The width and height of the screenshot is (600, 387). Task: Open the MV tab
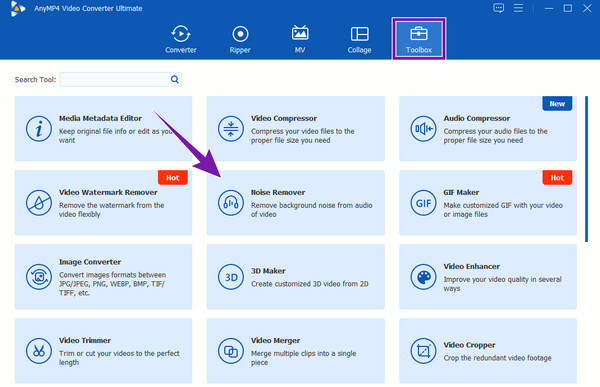pos(300,39)
